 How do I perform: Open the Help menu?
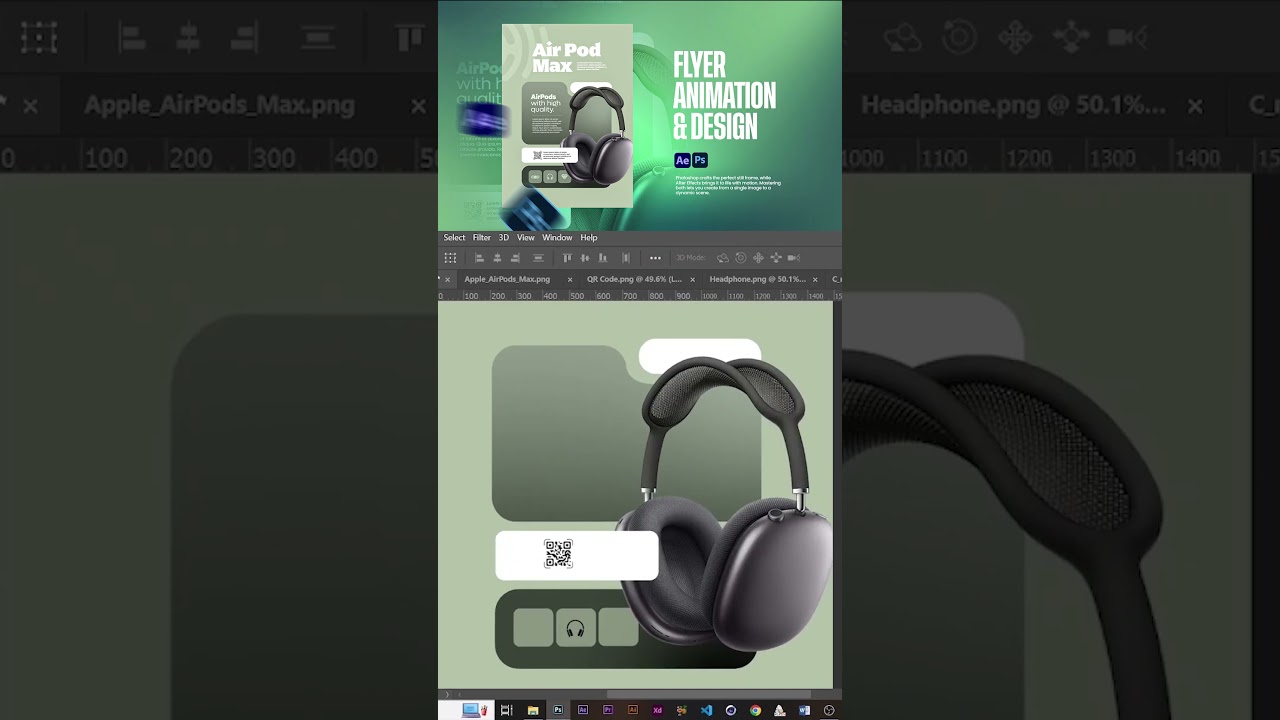(589, 238)
